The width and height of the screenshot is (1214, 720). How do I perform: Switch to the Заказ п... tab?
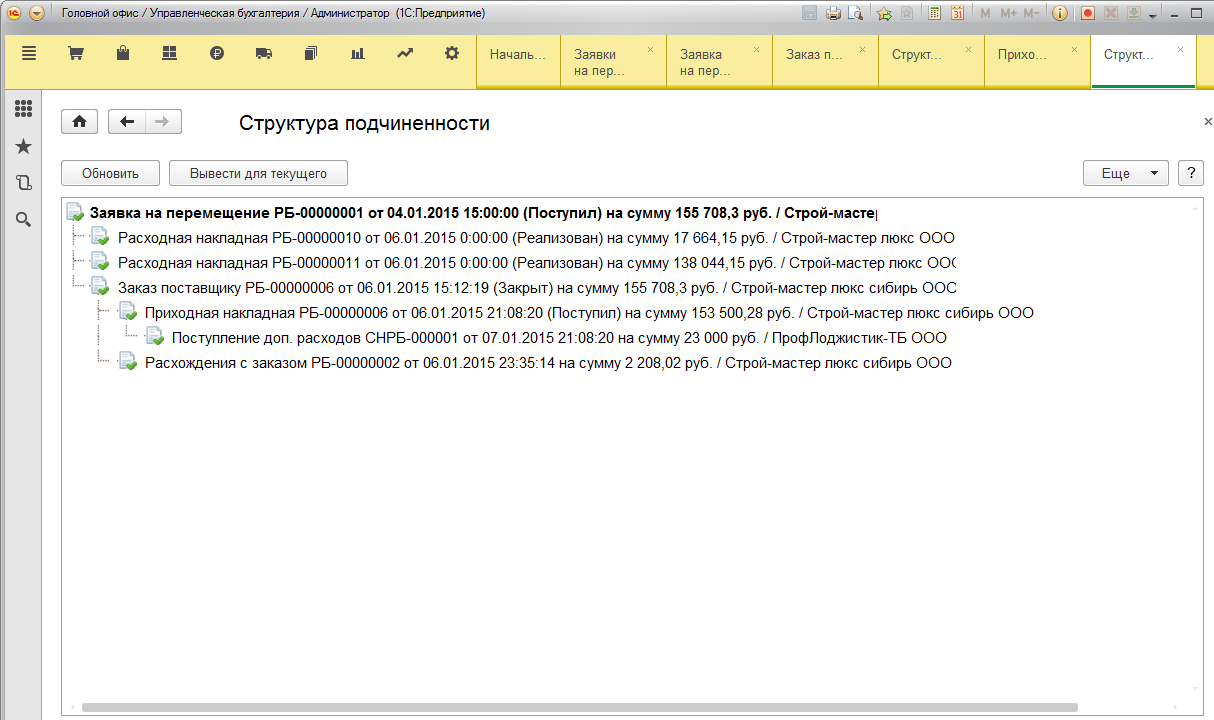coord(818,55)
